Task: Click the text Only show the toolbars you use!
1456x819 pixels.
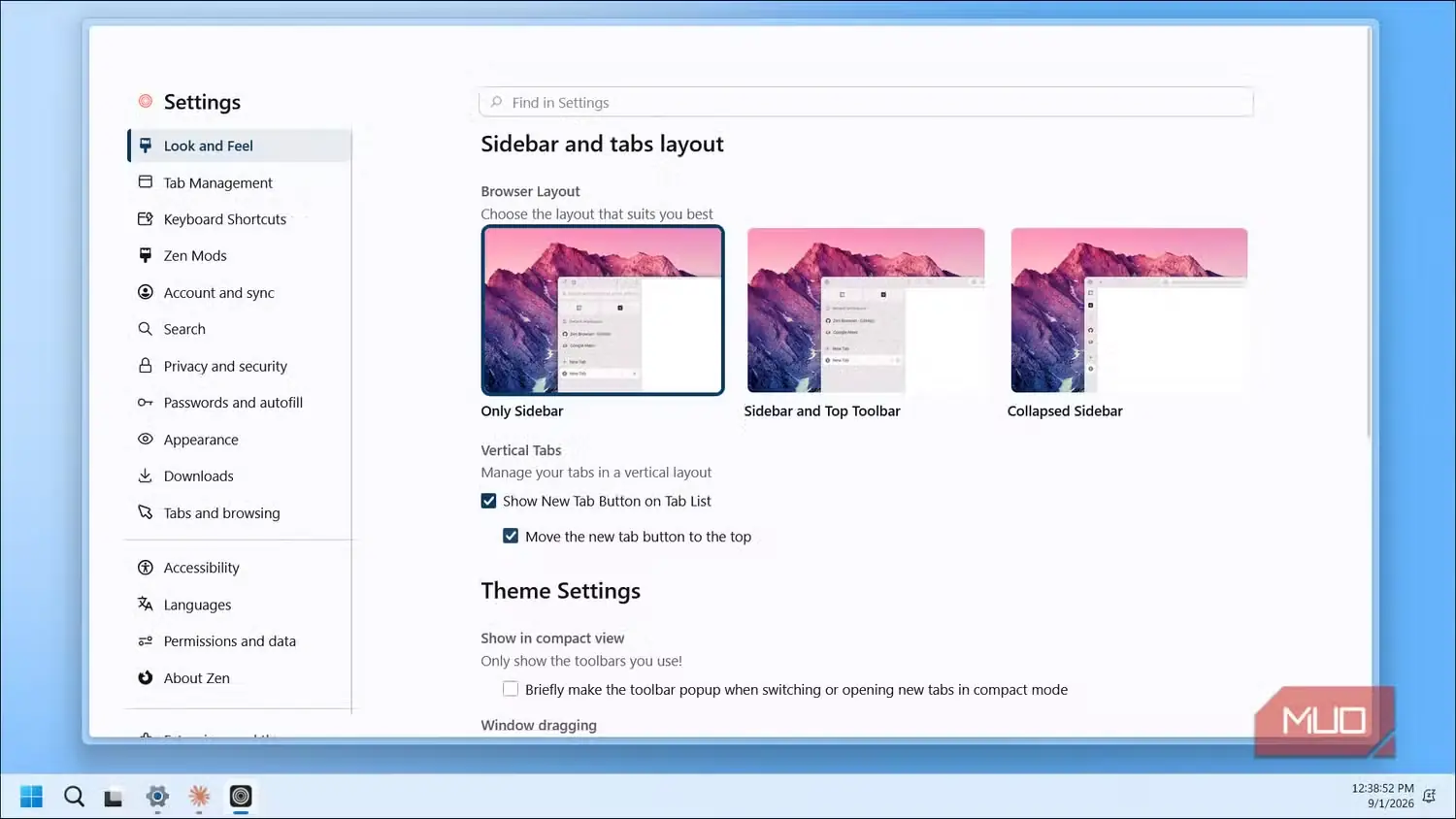Action: tap(581, 661)
